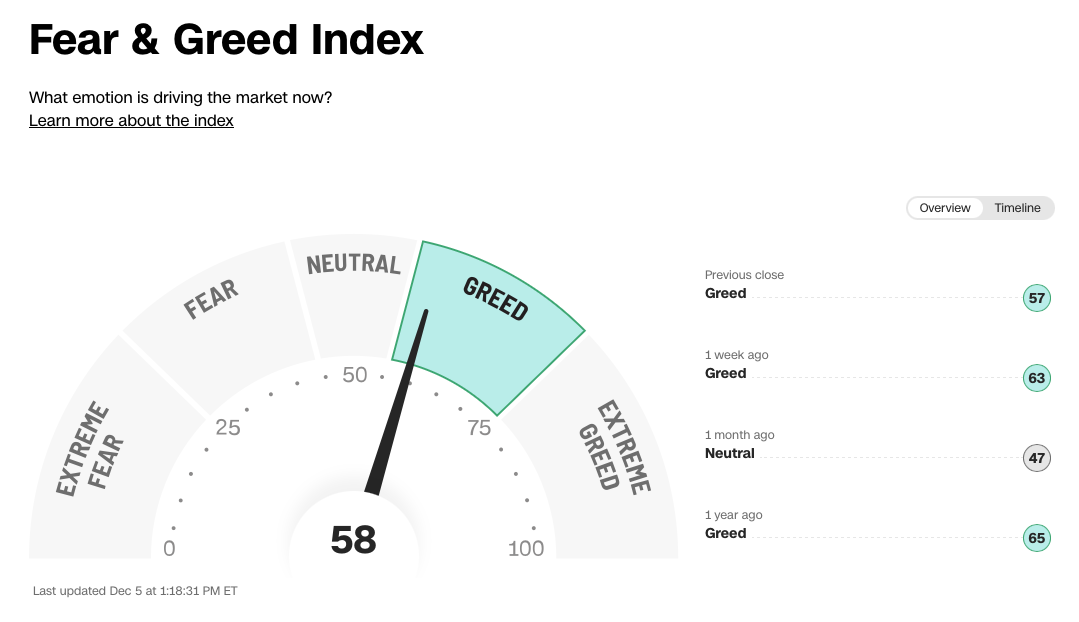1079x622 pixels.
Task: Click the large 58 index value
Action: (353, 539)
